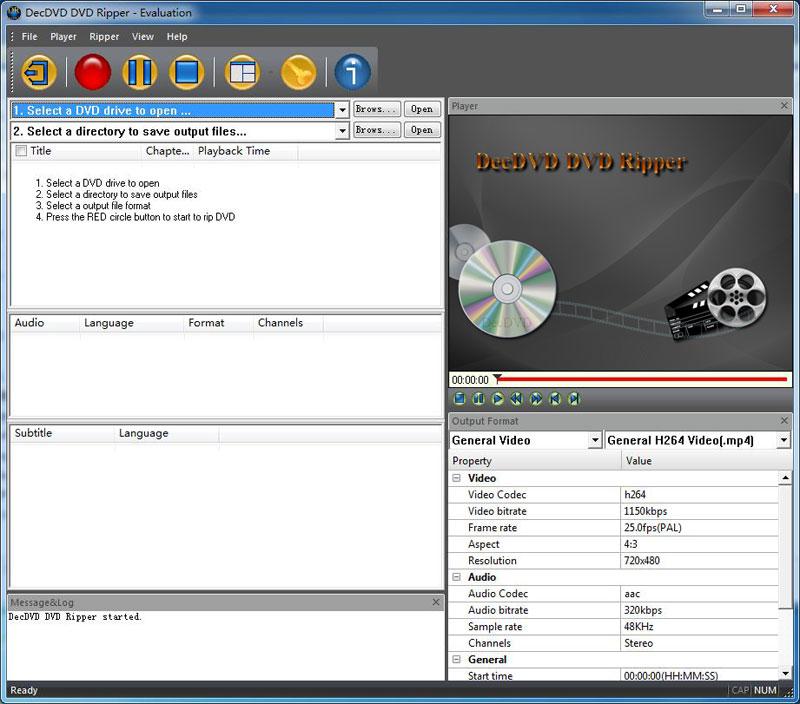Pause ripping with the toolbar pause icon

pos(139,72)
